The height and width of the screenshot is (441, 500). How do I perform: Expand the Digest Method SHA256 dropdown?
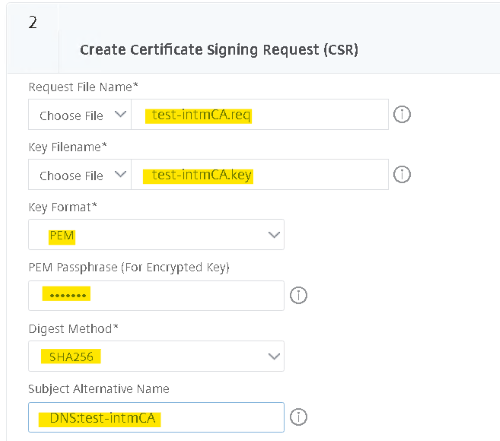pos(156,356)
